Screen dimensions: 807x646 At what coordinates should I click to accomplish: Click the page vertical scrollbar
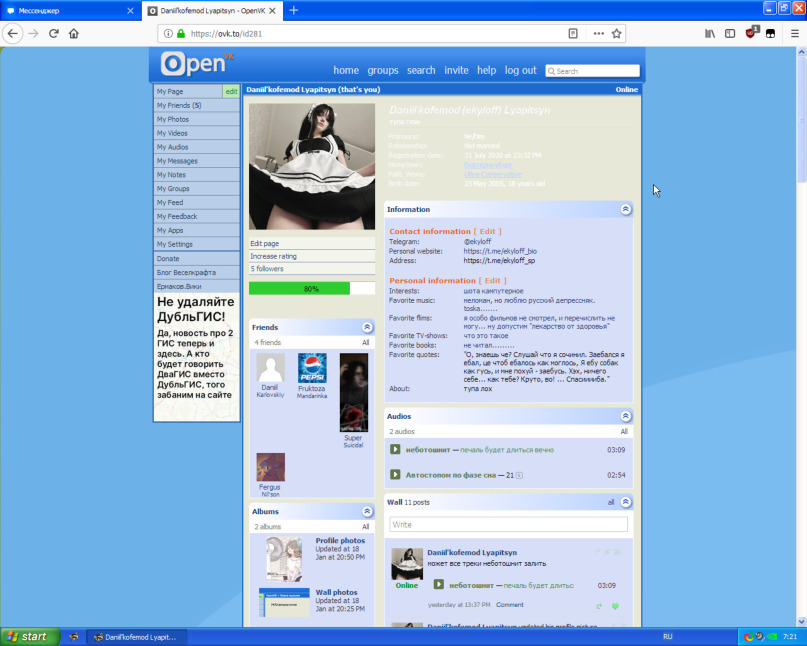[801, 118]
